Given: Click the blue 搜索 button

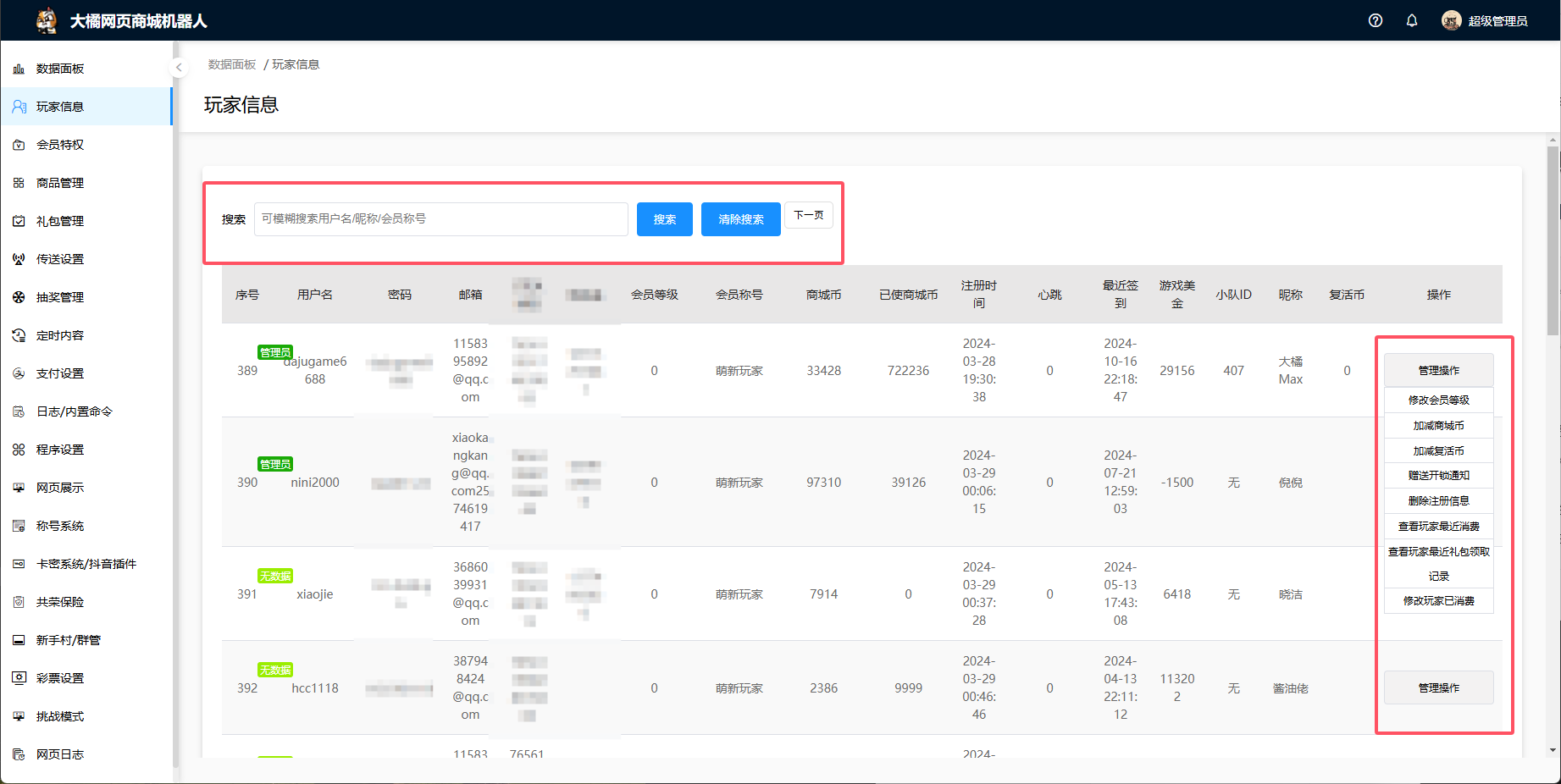Looking at the screenshot, I should tap(664, 219).
